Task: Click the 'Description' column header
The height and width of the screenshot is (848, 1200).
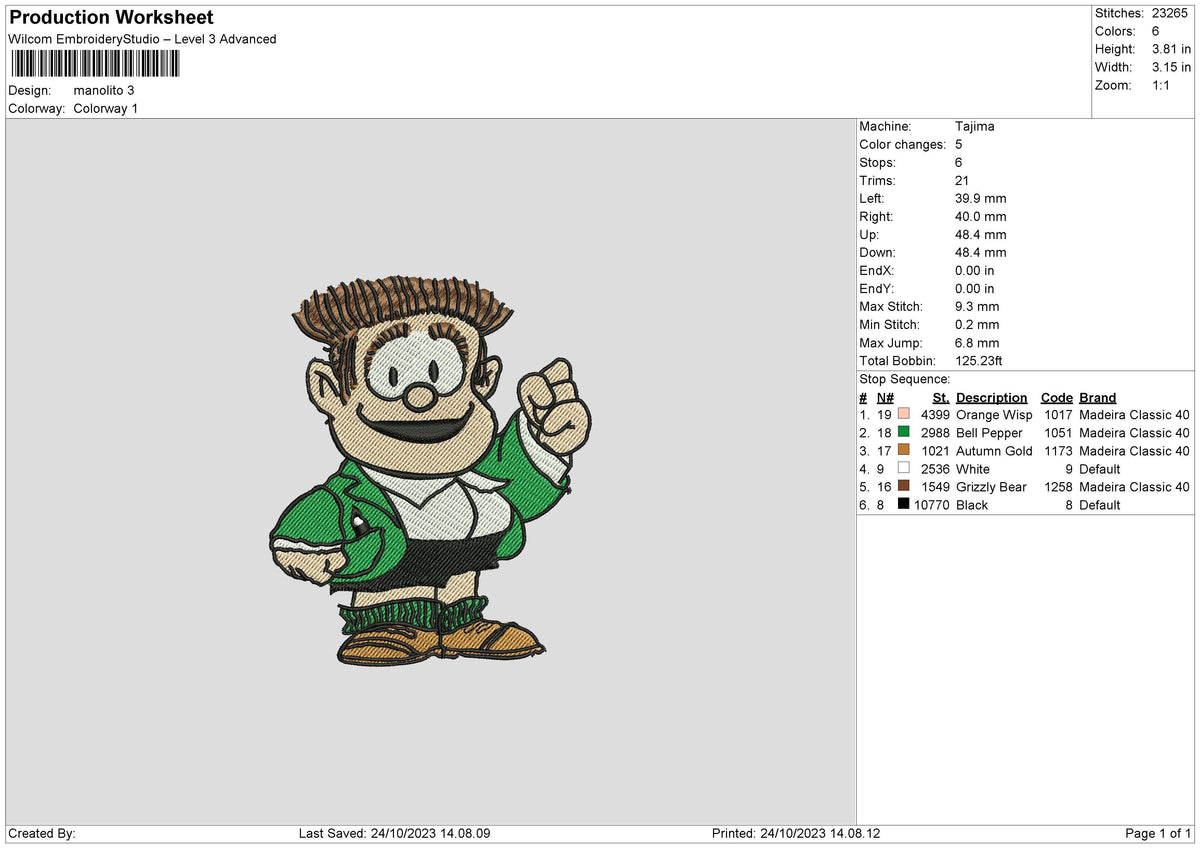Action: point(991,397)
